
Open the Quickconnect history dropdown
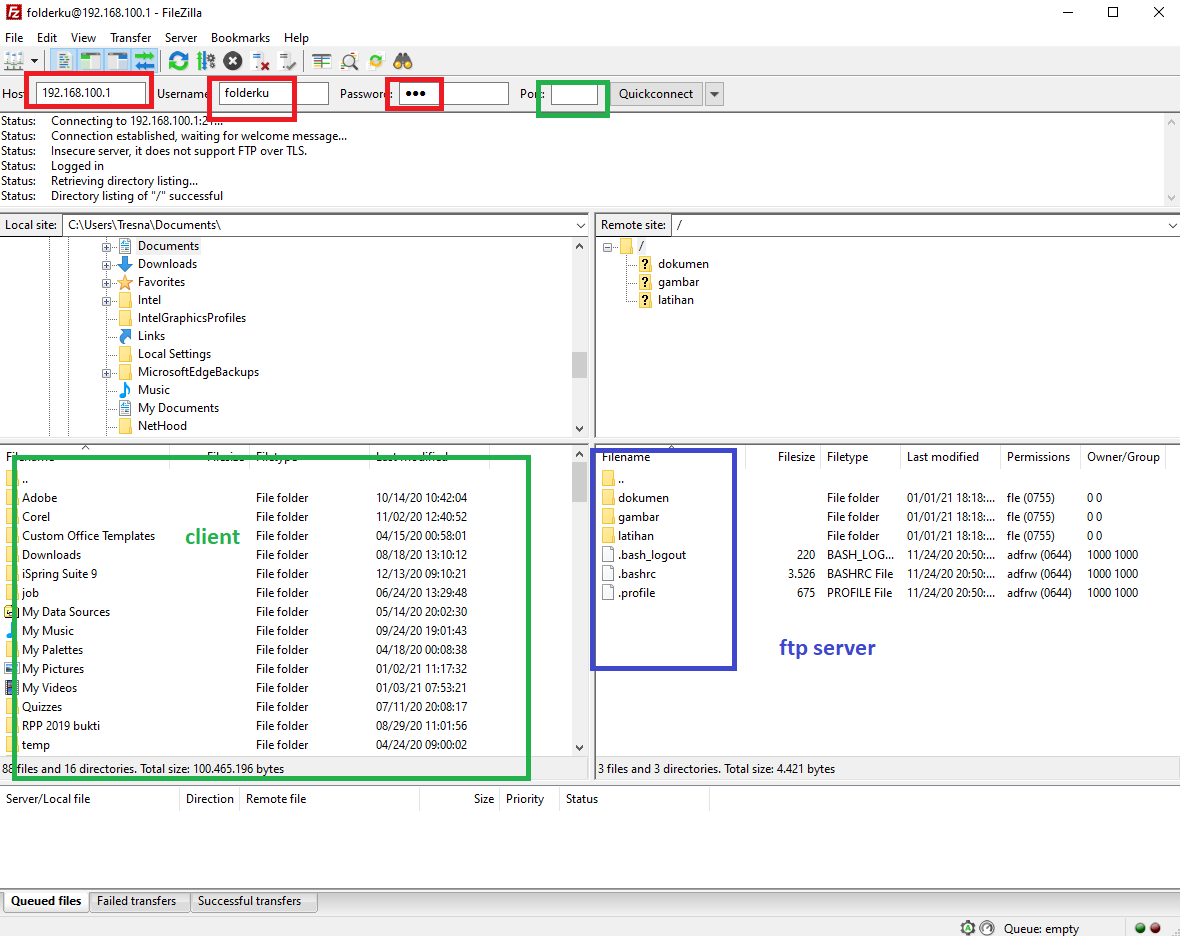(x=714, y=94)
